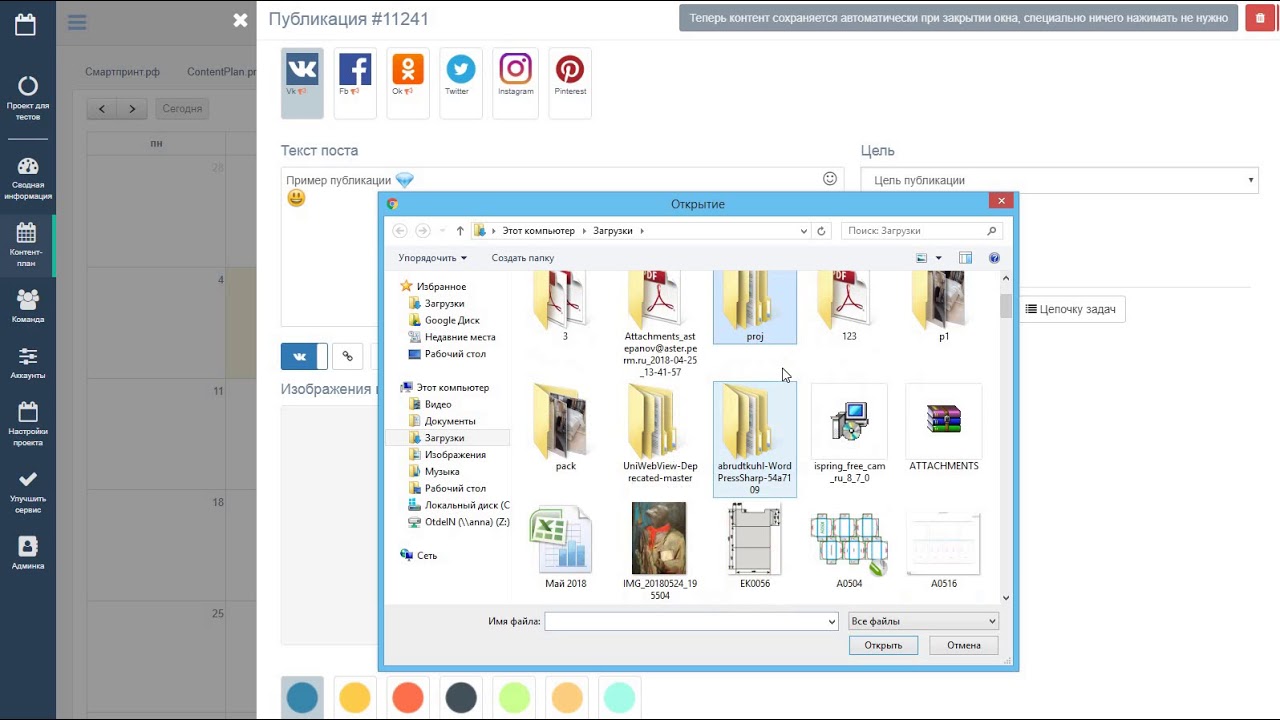Click Загрузки segment in address bar path
The image size is (1280, 720).
(613, 231)
